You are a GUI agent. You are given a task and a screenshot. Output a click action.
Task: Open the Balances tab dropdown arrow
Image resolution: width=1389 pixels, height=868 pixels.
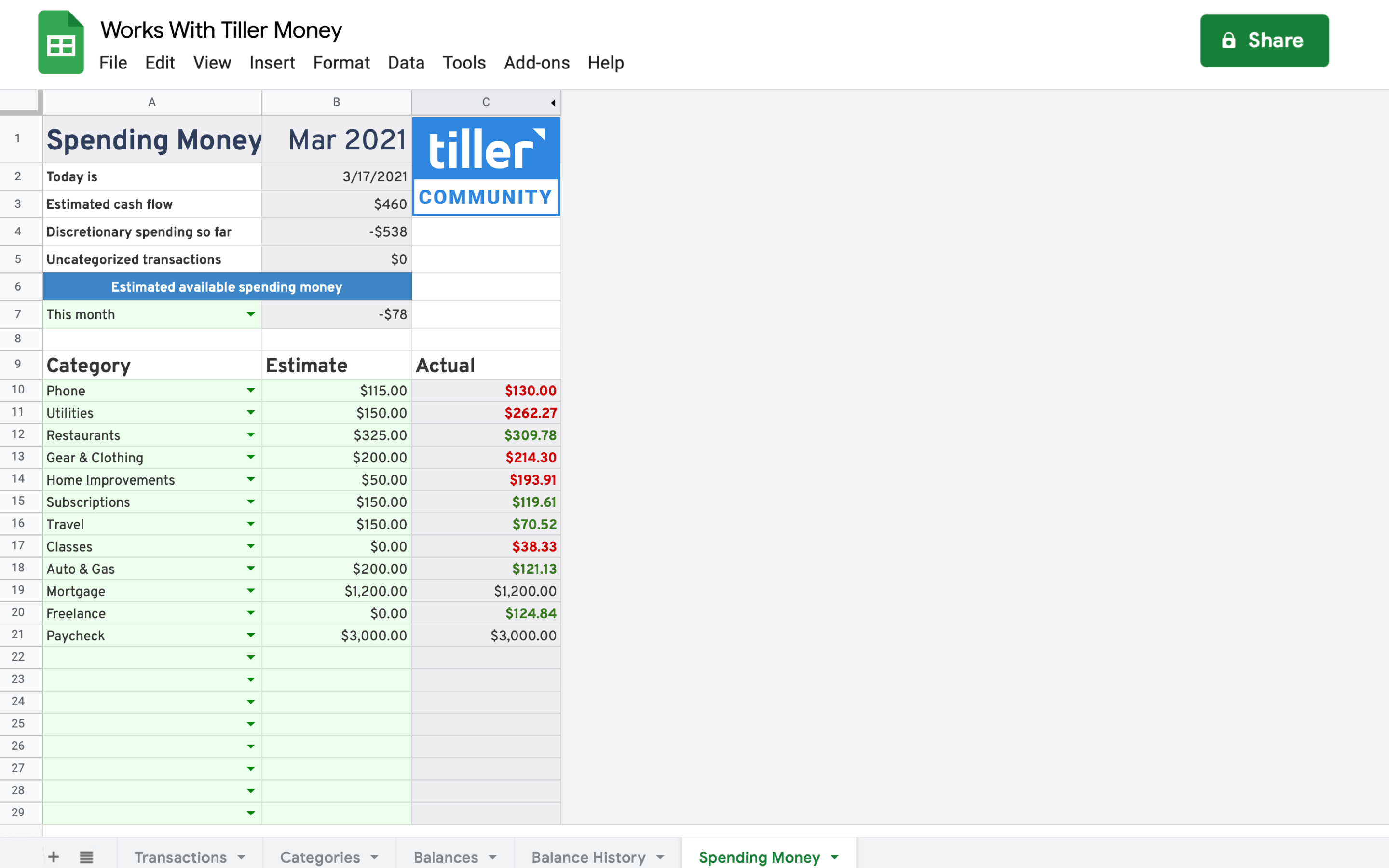click(x=492, y=857)
